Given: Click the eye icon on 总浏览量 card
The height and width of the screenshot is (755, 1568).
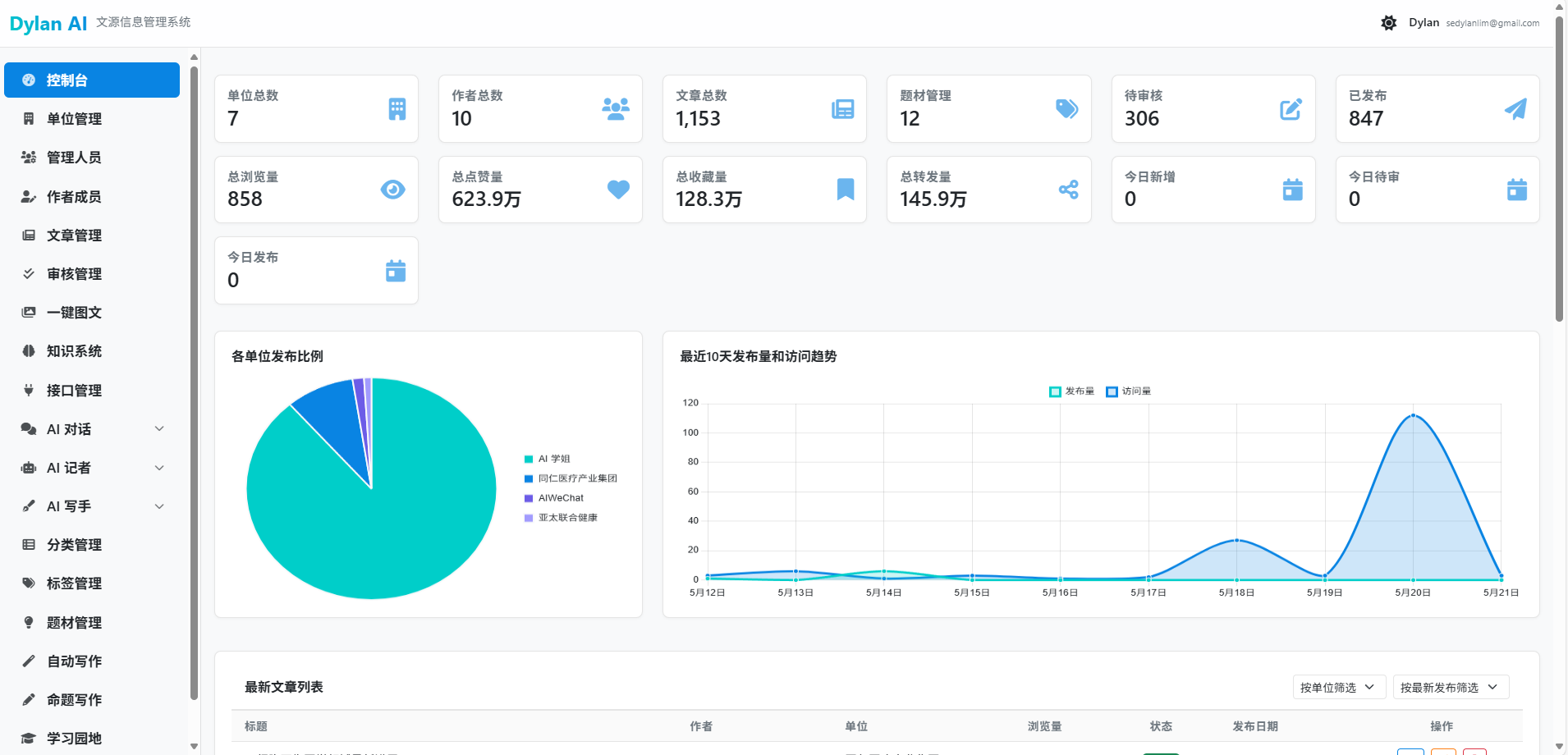Looking at the screenshot, I should point(394,189).
